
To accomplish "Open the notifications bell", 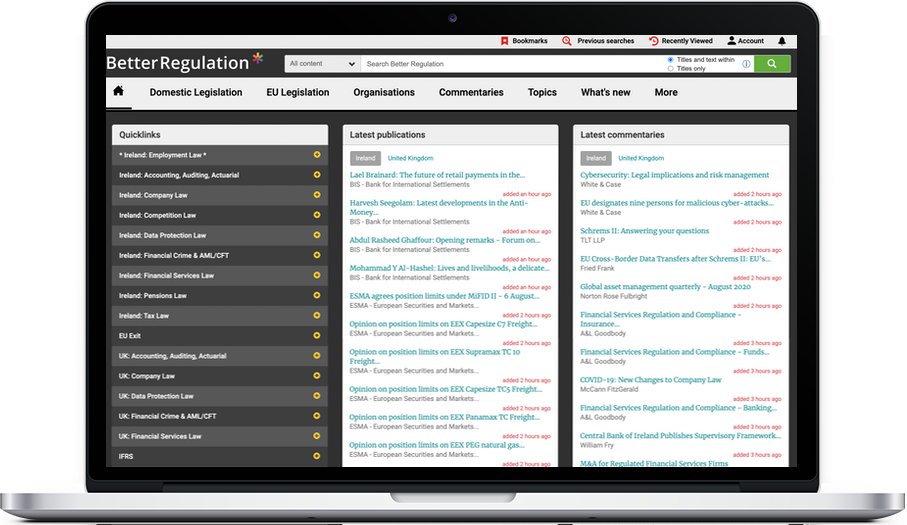I will [x=782, y=41].
